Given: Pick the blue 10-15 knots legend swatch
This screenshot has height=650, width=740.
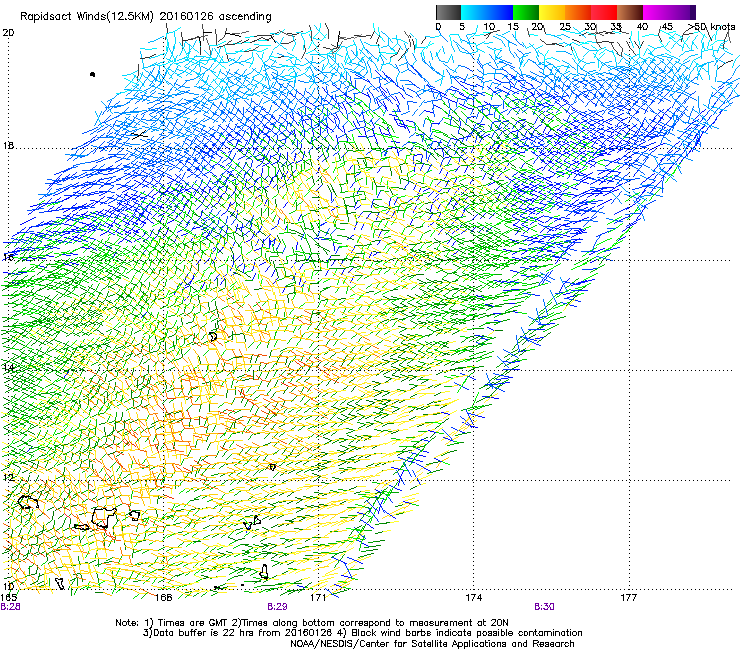Looking at the screenshot, I should click(x=500, y=12).
